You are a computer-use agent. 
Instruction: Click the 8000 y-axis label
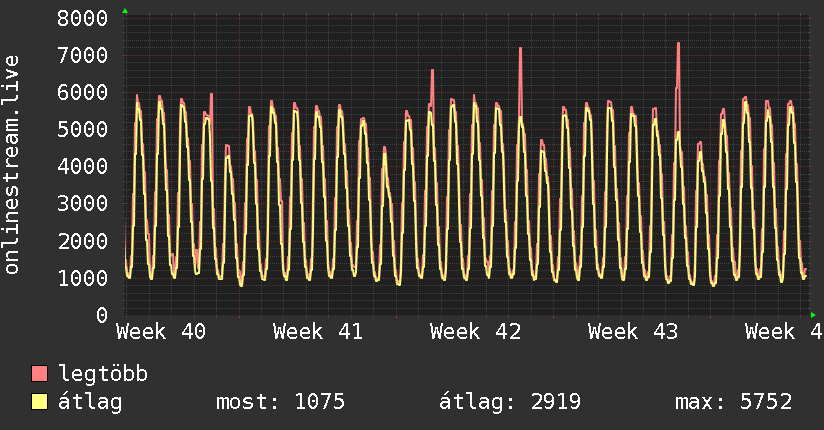click(83, 18)
